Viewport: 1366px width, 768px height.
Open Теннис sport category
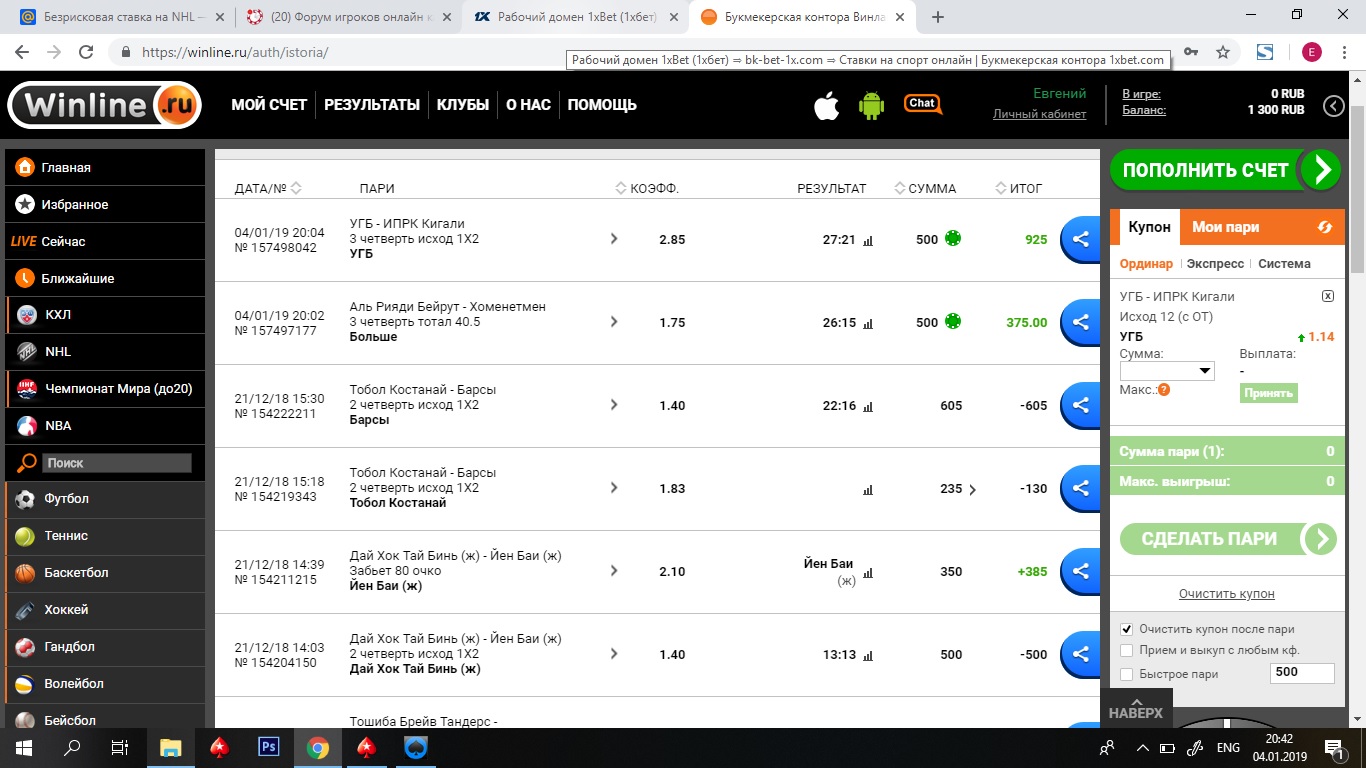pyautogui.click(x=105, y=536)
